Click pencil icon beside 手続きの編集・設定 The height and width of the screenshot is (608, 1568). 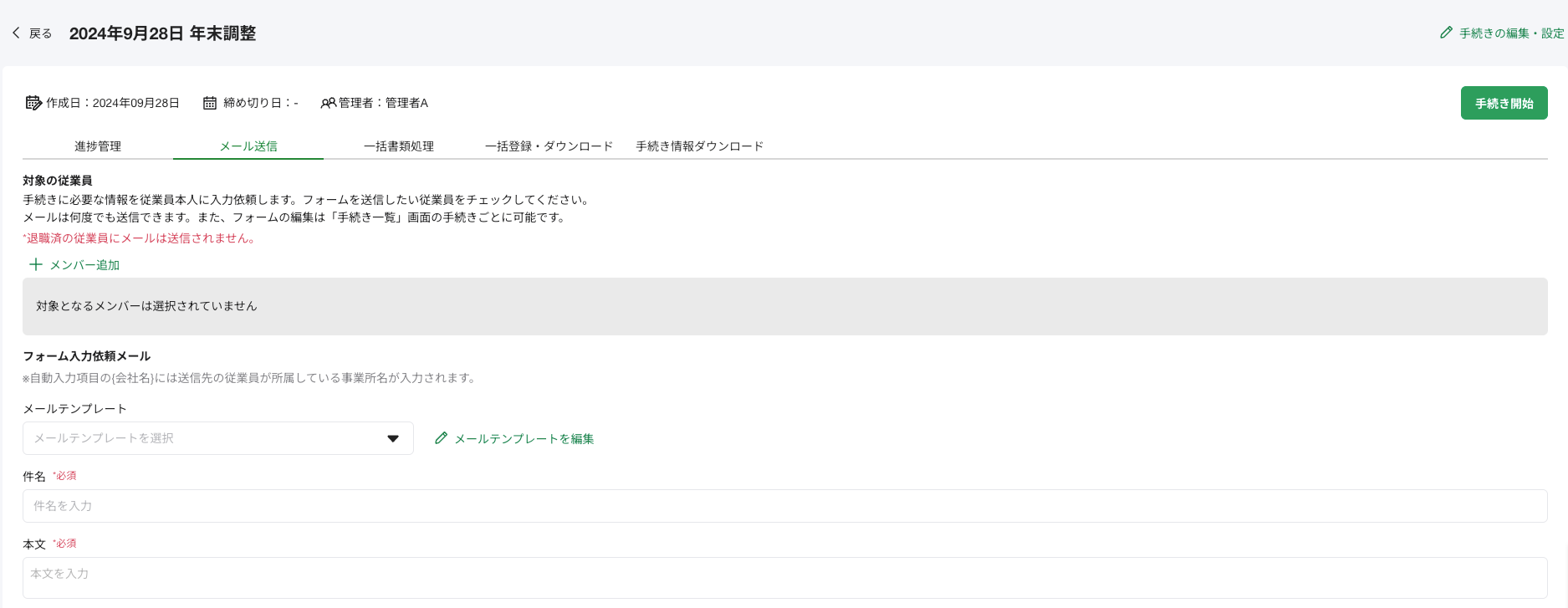(1446, 33)
